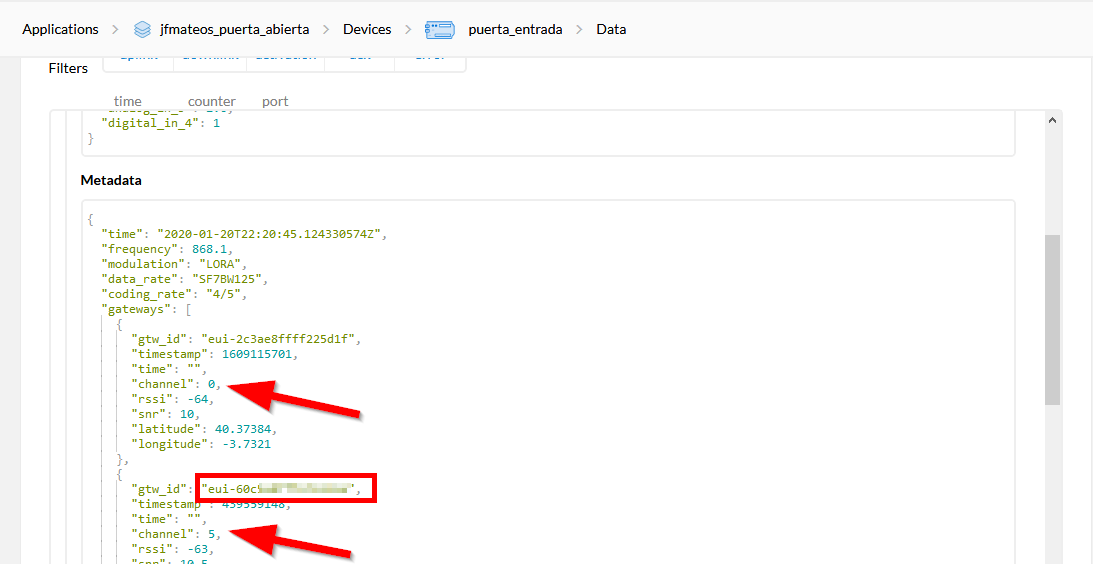Click the port column header
This screenshot has height=564, width=1093.
click(275, 101)
